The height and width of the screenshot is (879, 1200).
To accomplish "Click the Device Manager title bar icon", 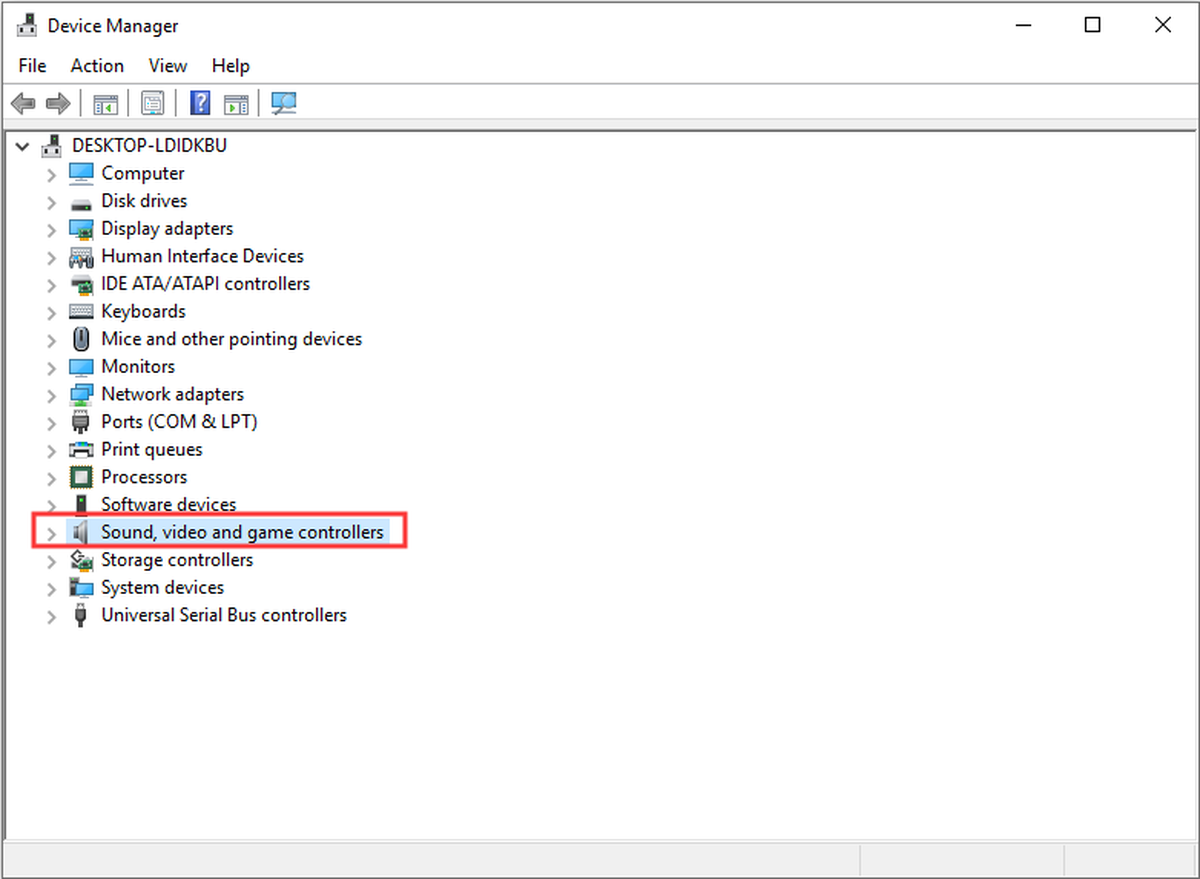I will (27, 25).
